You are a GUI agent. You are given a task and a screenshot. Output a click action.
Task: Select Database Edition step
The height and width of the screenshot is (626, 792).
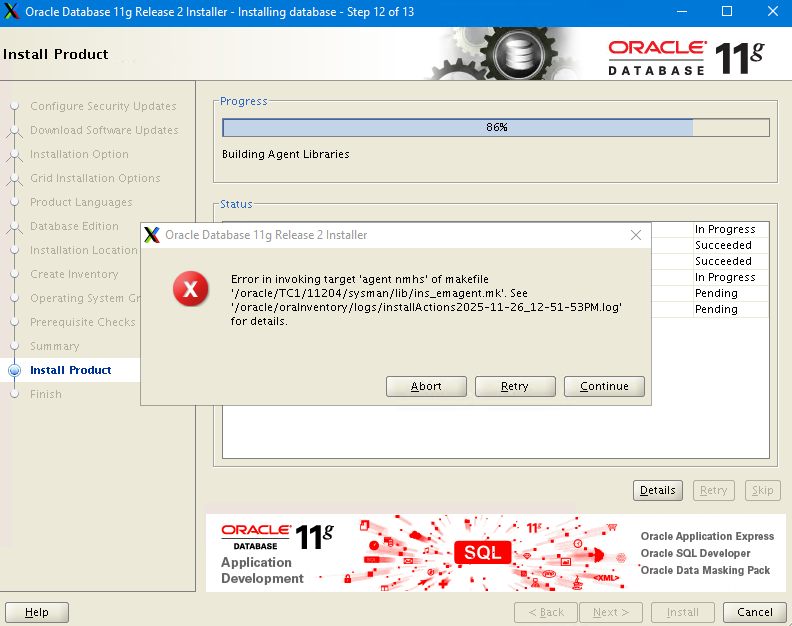tap(74, 226)
